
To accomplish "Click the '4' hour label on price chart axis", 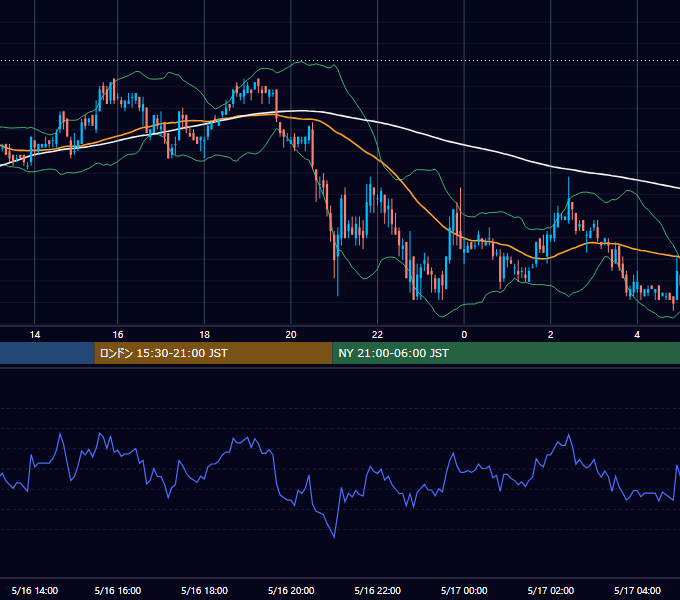I will (x=637, y=335).
